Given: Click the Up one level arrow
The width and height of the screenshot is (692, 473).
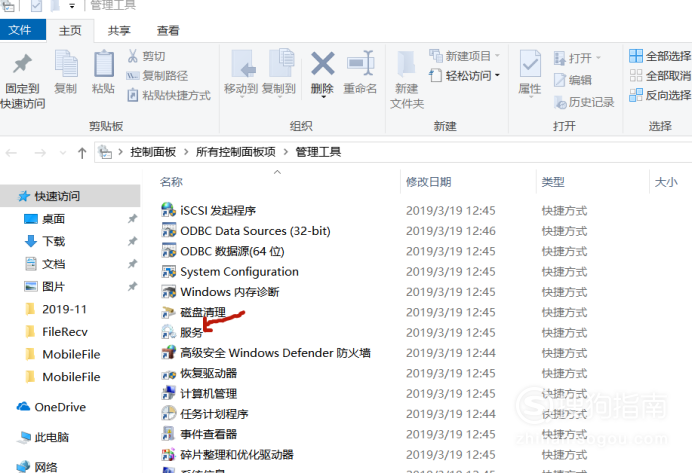Looking at the screenshot, I should (82, 153).
